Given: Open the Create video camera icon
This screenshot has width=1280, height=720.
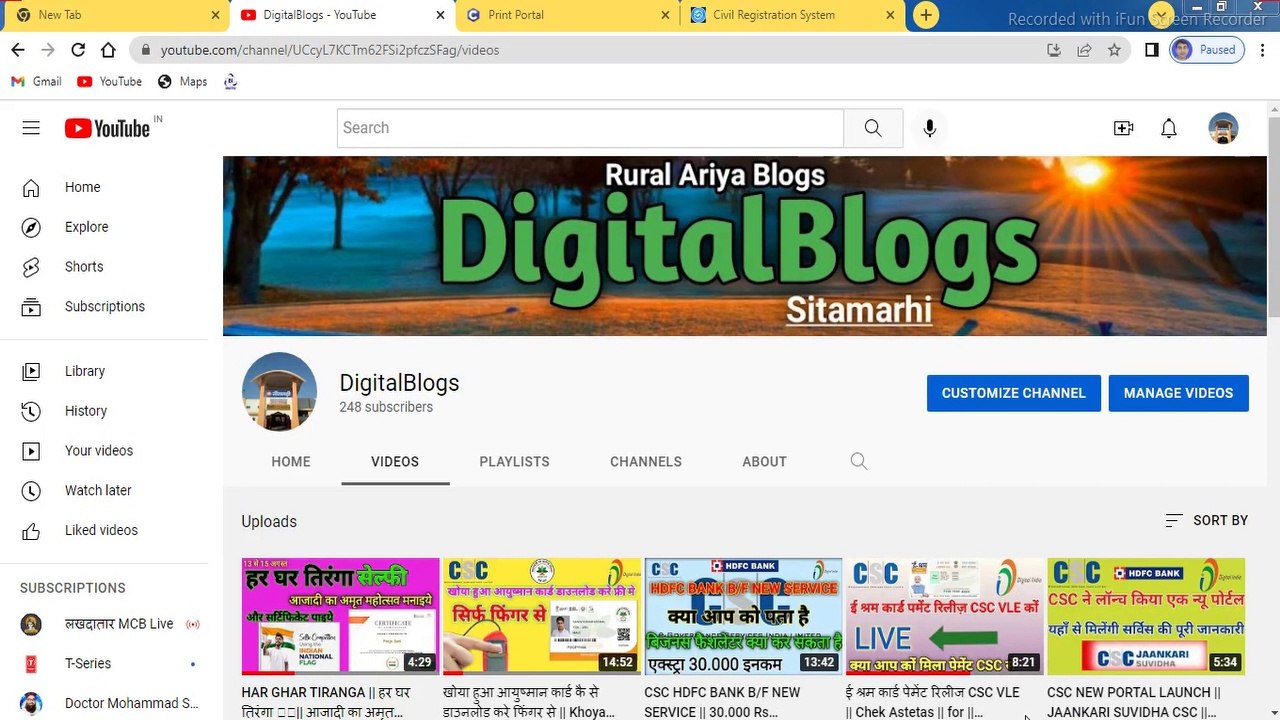Looking at the screenshot, I should [1123, 128].
